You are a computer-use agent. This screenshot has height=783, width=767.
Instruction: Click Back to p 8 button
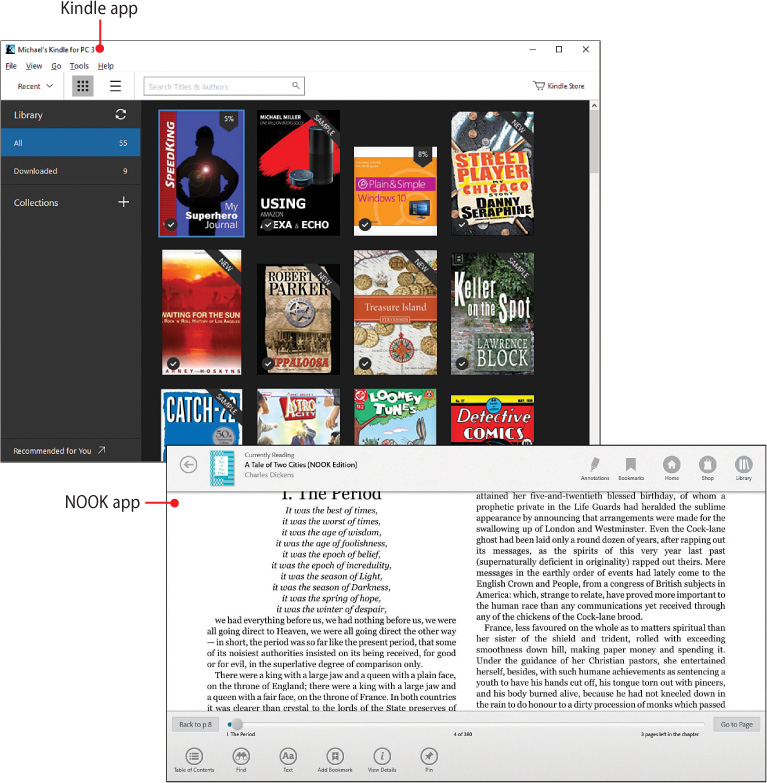coord(195,724)
